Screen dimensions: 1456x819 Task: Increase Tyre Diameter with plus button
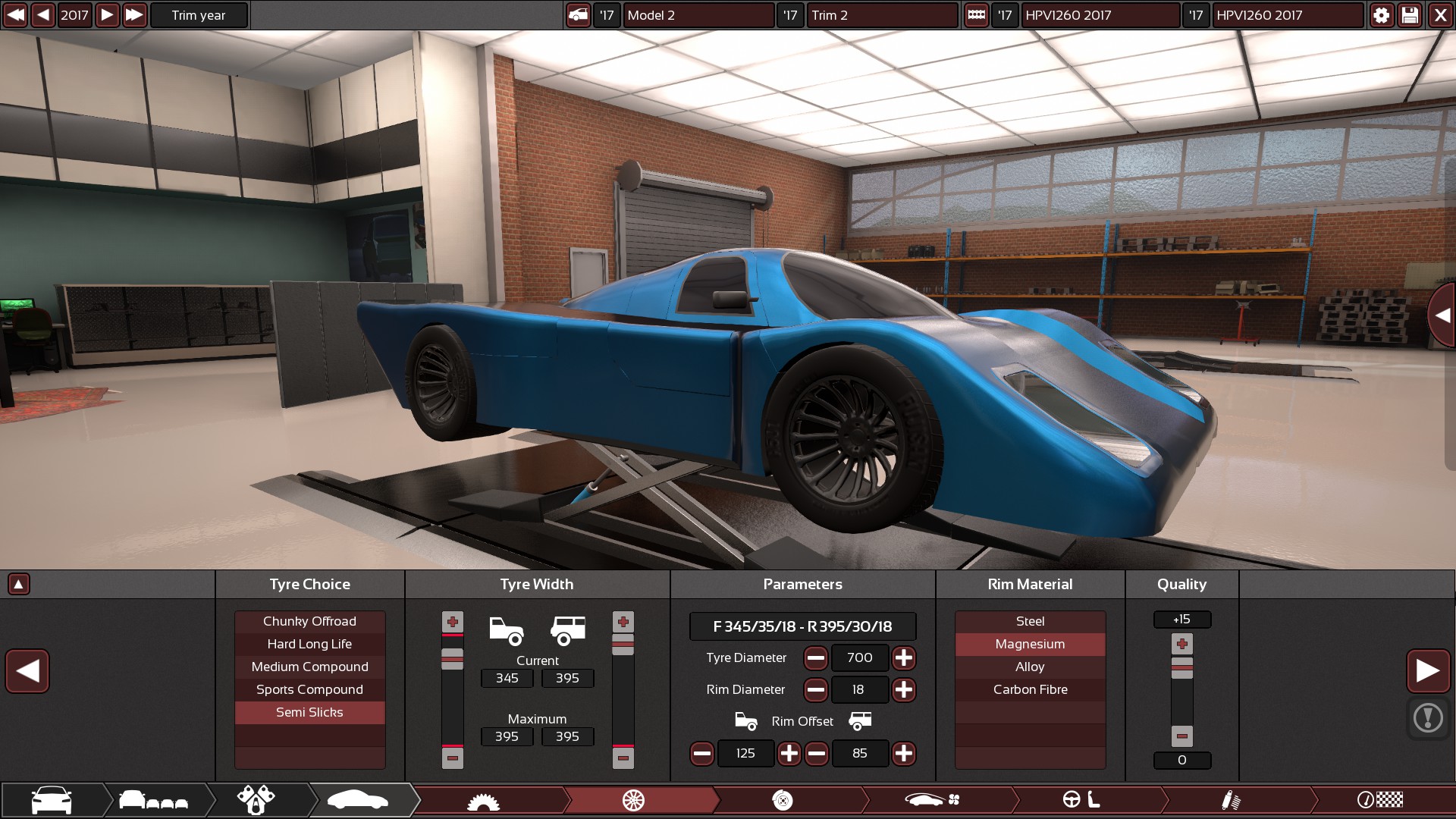[903, 657]
